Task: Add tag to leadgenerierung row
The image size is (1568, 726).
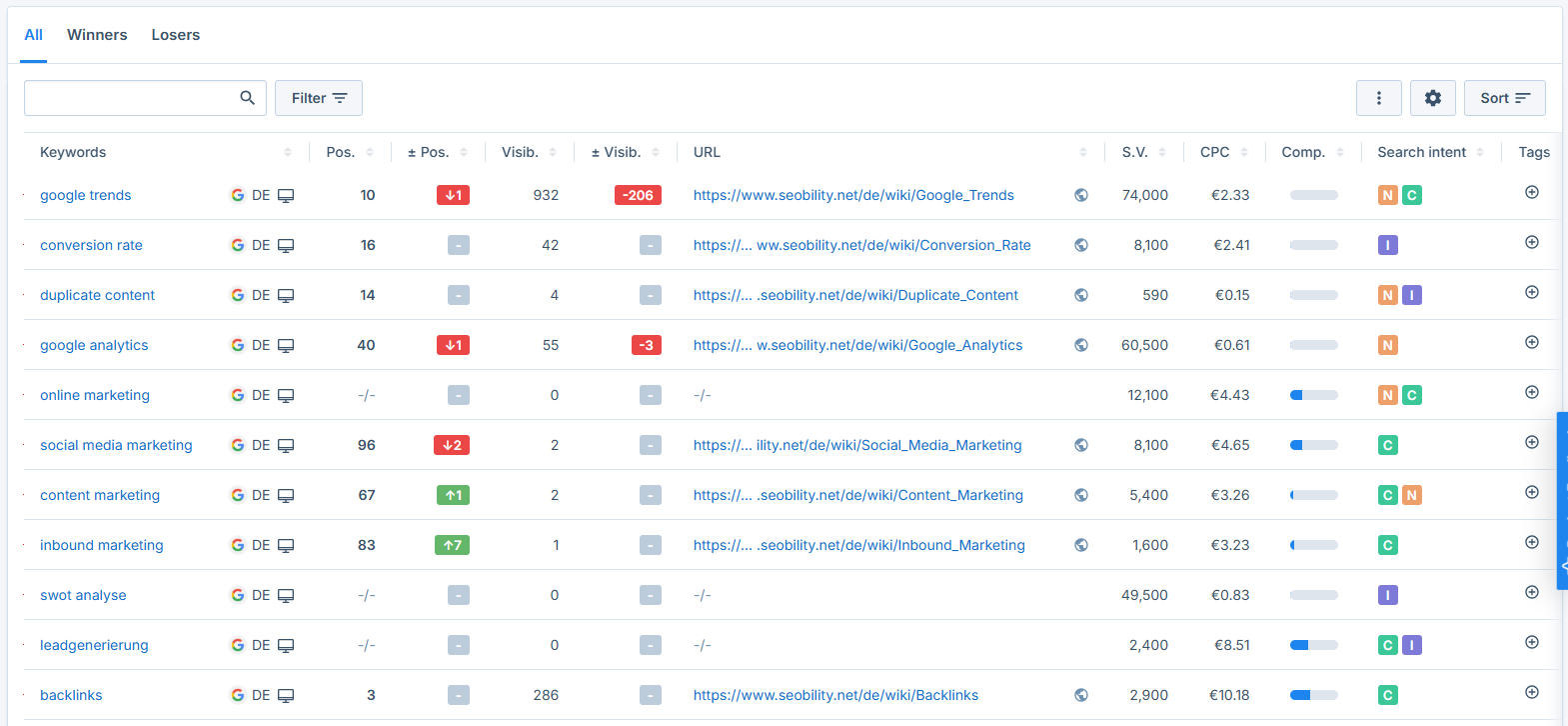Action: pos(1531,642)
